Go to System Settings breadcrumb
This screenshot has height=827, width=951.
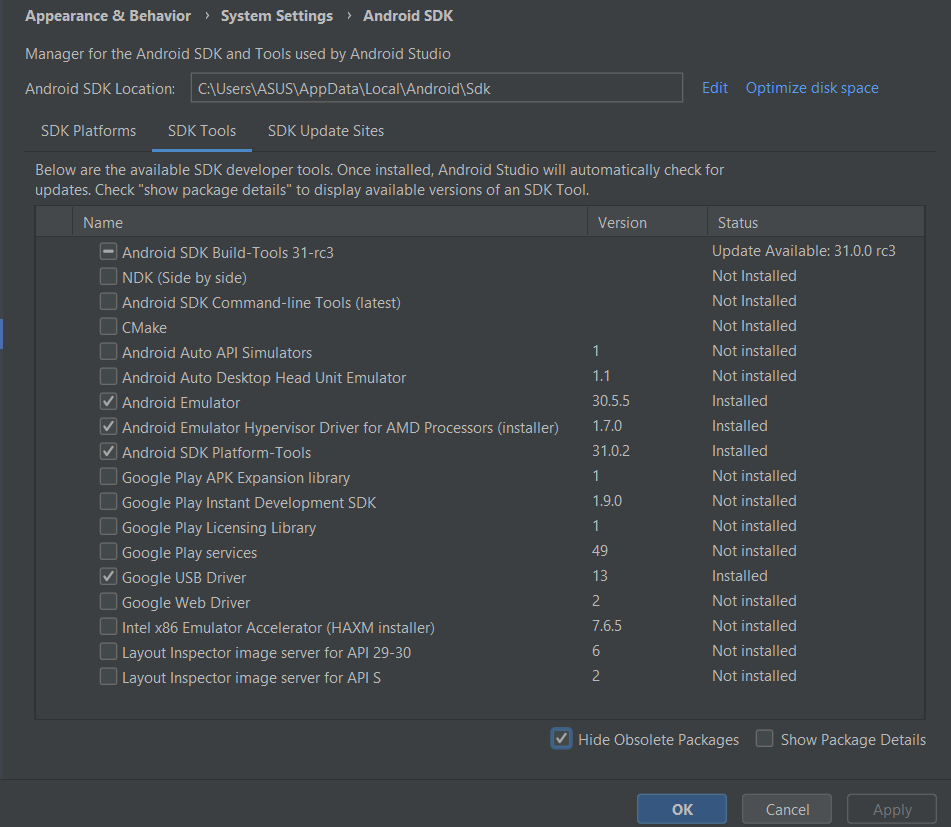(277, 16)
